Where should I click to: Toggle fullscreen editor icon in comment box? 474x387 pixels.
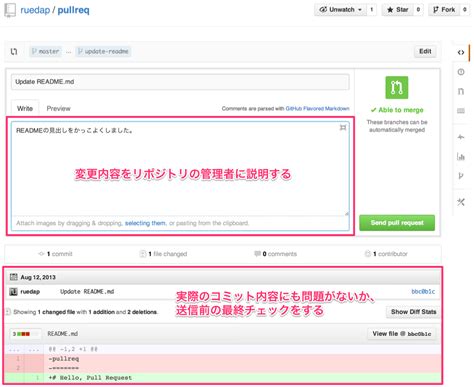pyautogui.click(x=343, y=128)
